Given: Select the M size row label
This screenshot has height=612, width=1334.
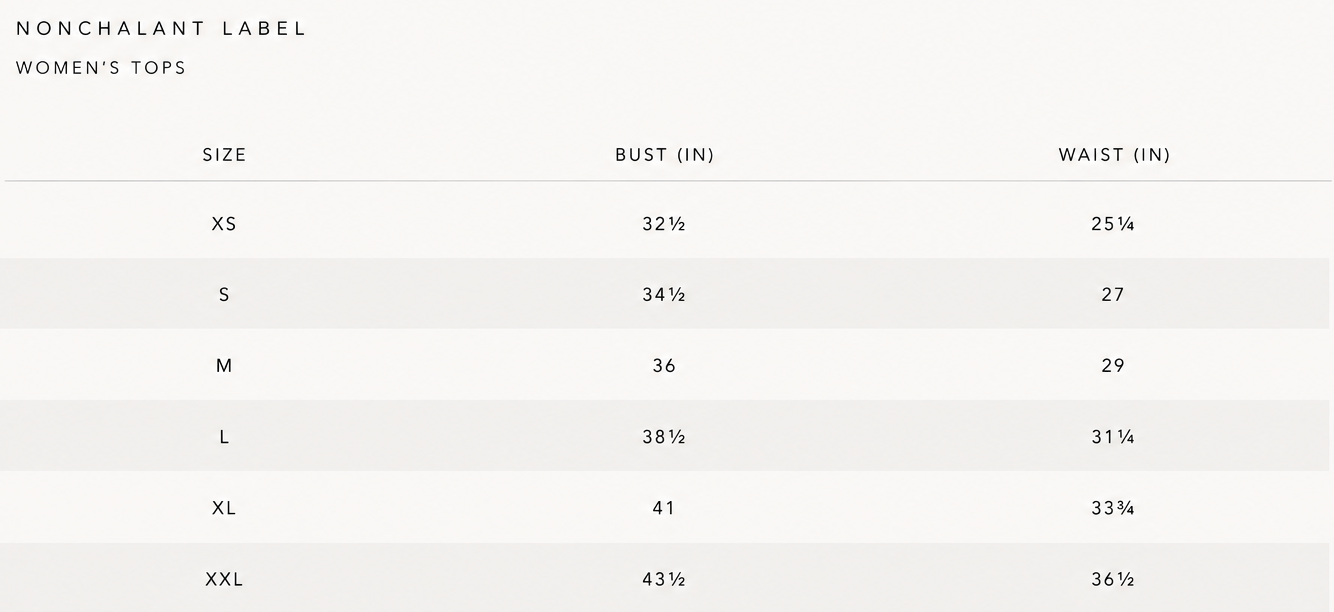Looking at the screenshot, I should (224, 366).
